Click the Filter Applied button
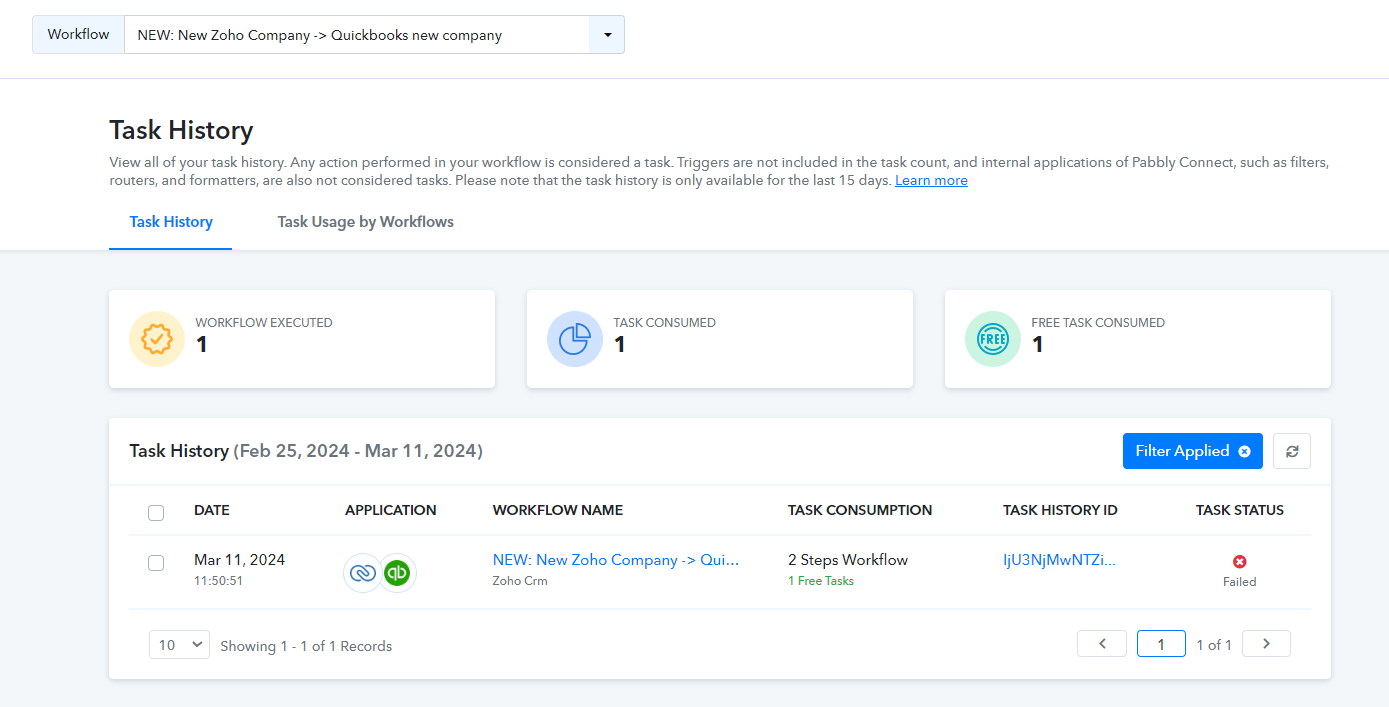Viewport: 1389px width, 707px height. tap(1192, 451)
